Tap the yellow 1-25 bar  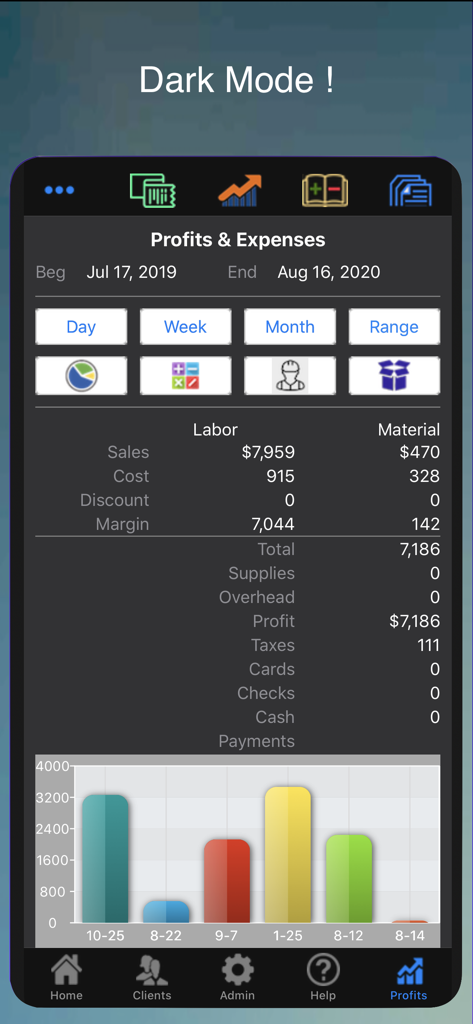(x=287, y=854)
